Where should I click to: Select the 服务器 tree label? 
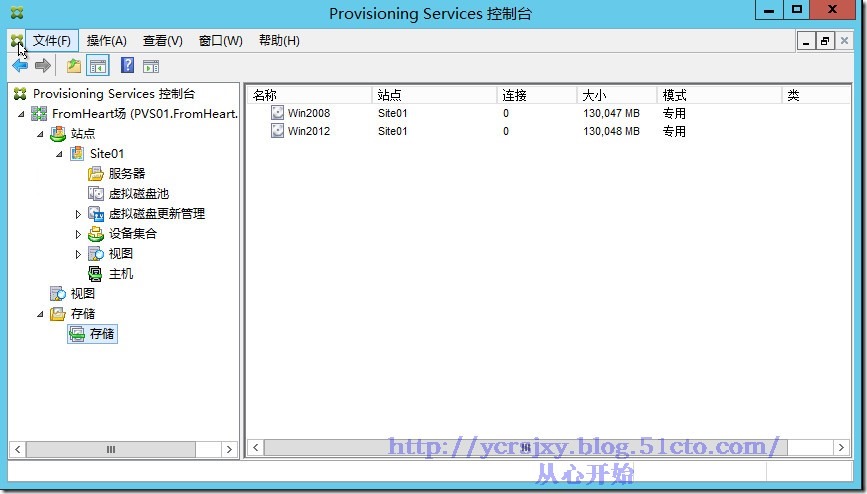(127, 174)
